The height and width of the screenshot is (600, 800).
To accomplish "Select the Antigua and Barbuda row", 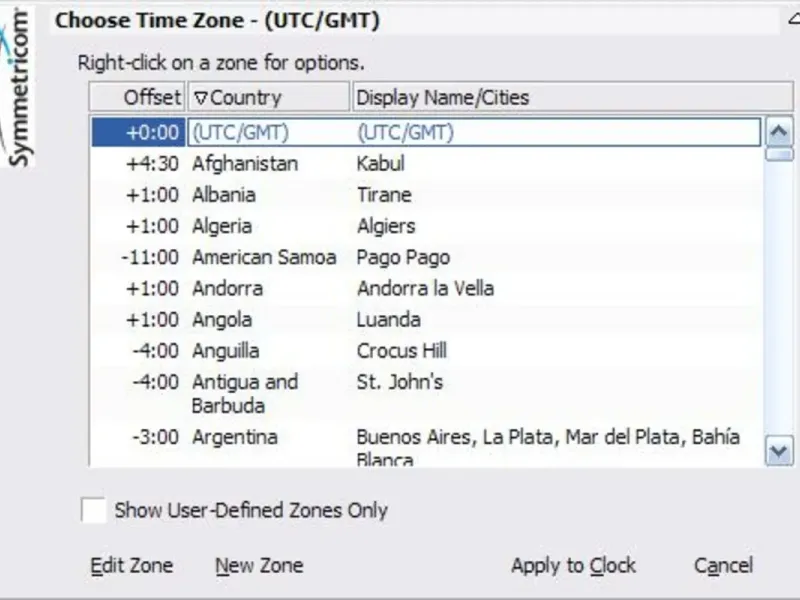I will click(427, 393).
